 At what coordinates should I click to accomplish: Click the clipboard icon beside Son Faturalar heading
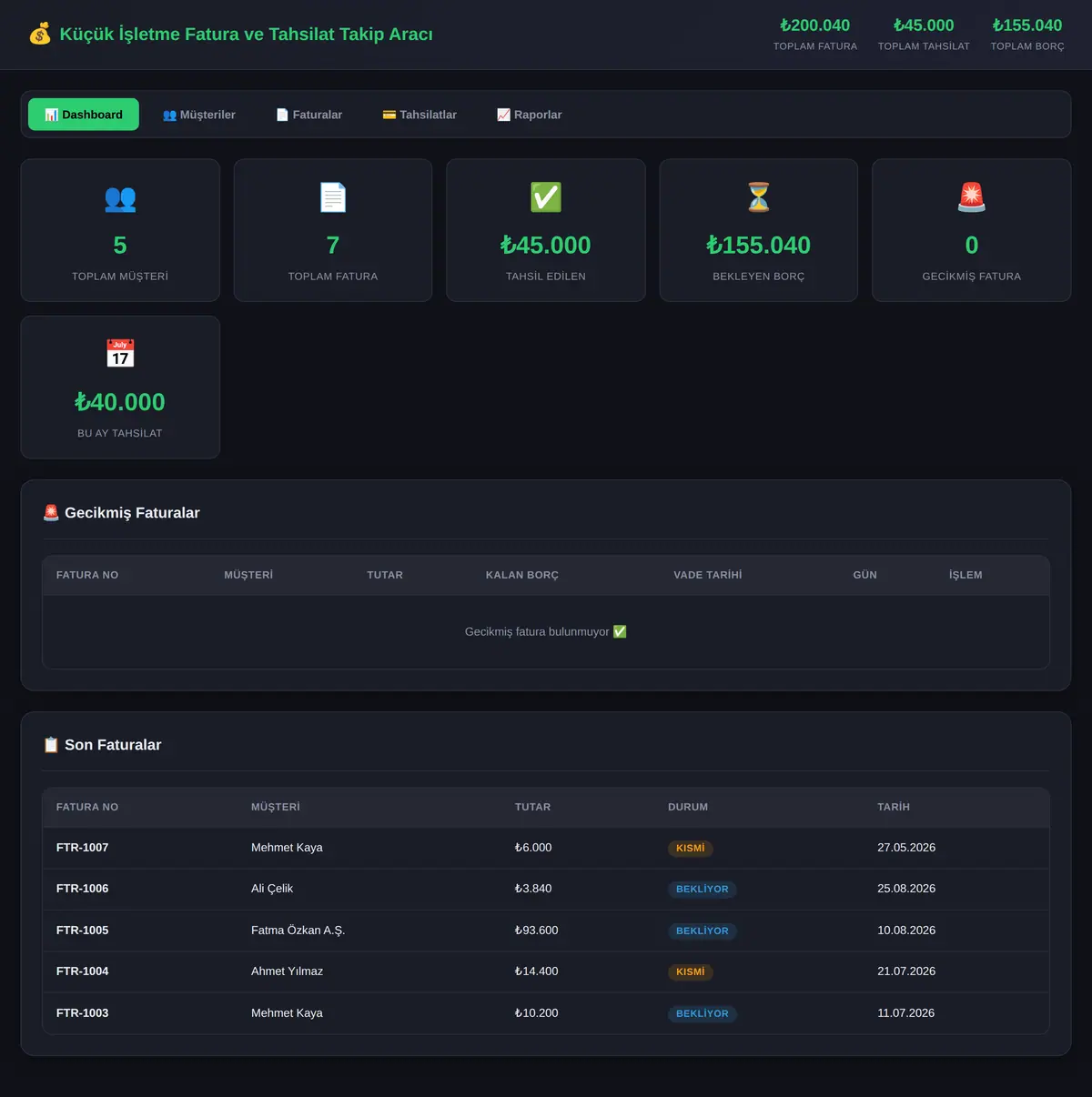point(51,745)
